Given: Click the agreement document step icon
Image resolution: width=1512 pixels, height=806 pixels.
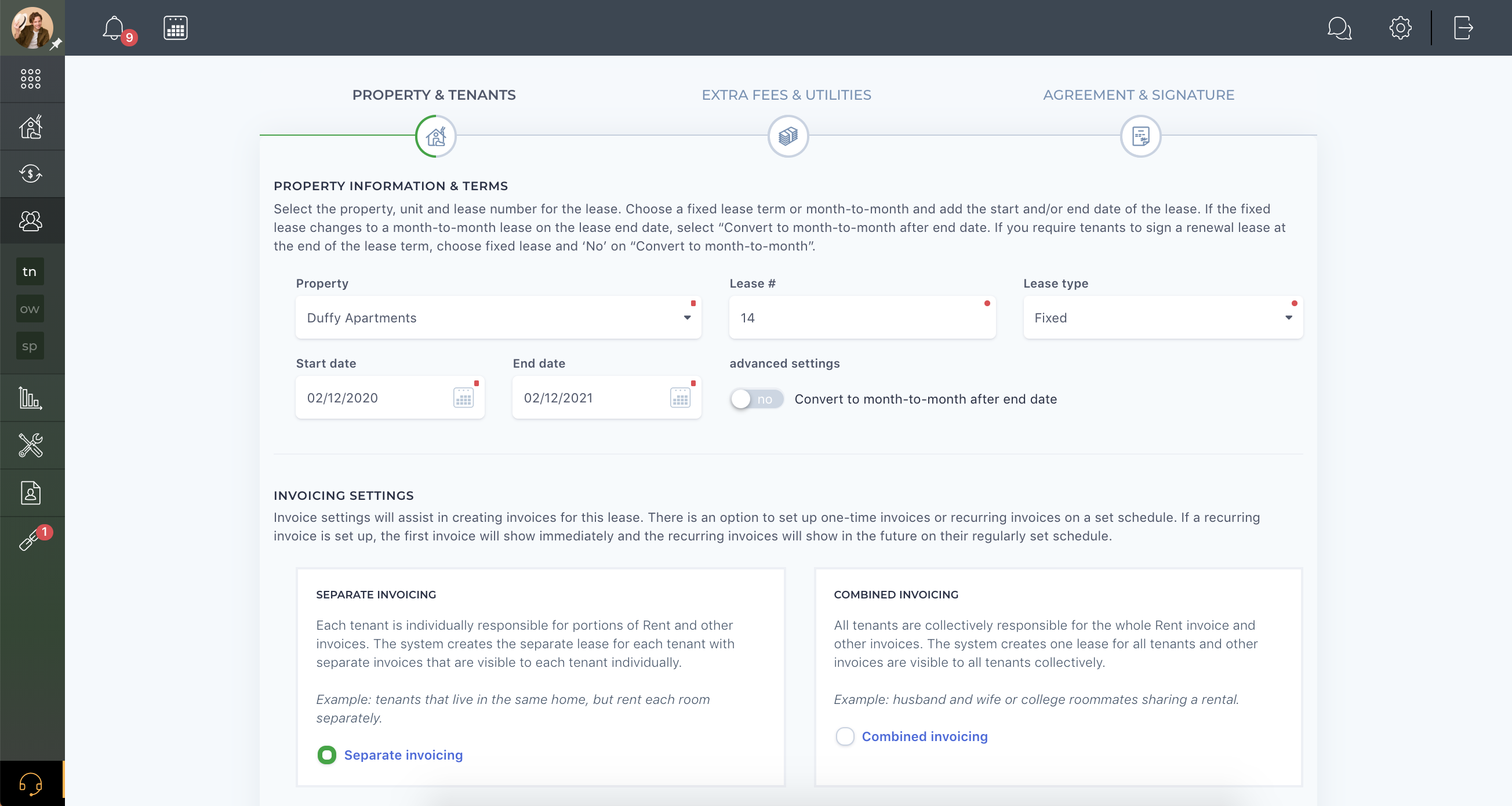Looking at the screenshot, I should point(1140,136).
